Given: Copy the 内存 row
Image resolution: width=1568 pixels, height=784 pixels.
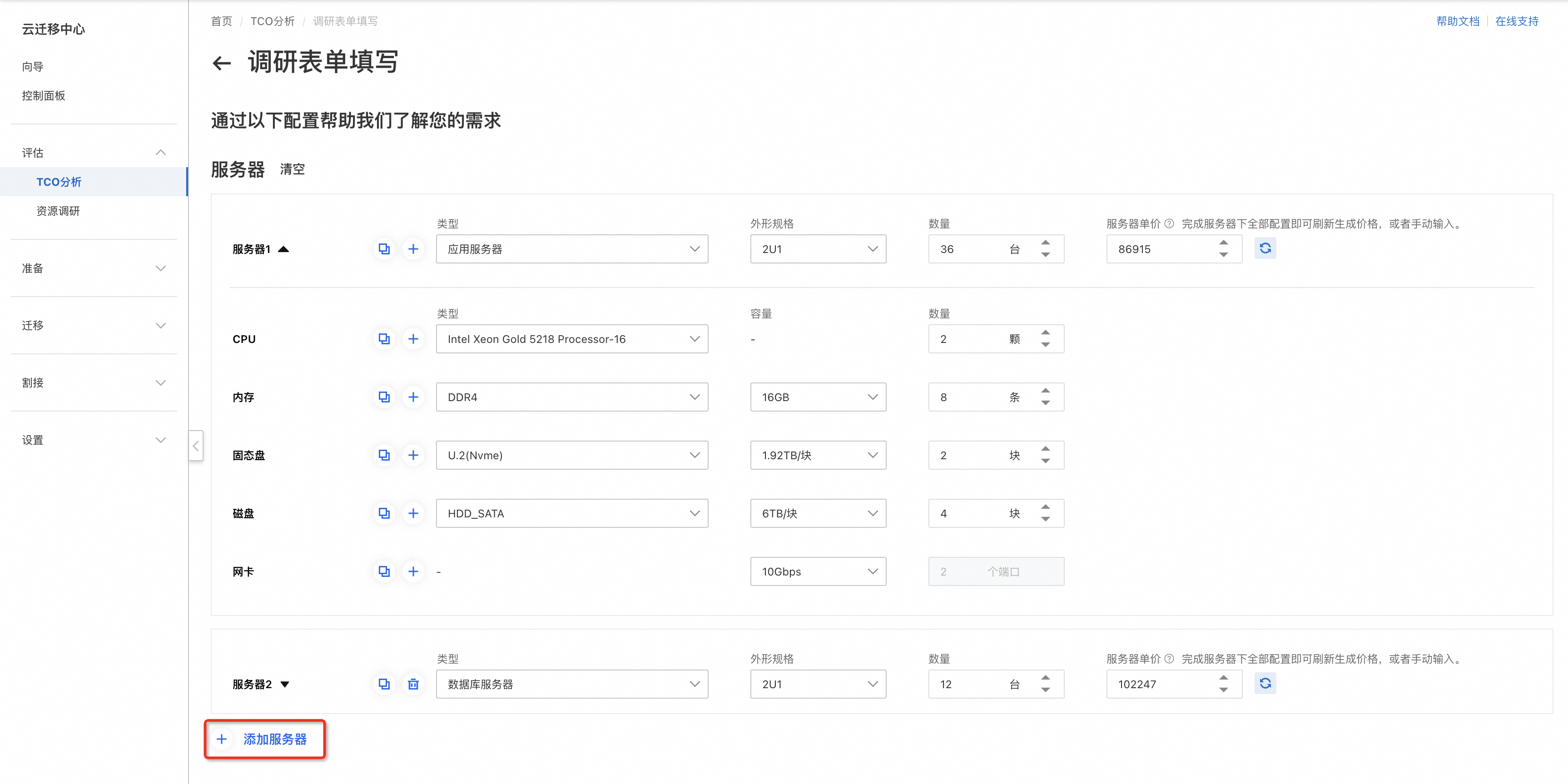Looking at the screenshot, I should pos(384,397).
